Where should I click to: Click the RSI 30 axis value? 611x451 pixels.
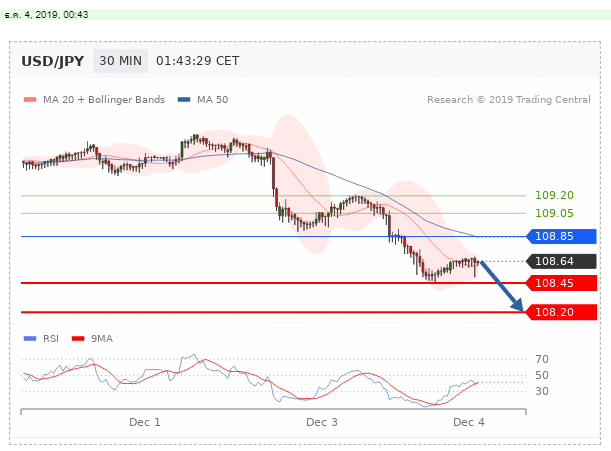[542, 391]
